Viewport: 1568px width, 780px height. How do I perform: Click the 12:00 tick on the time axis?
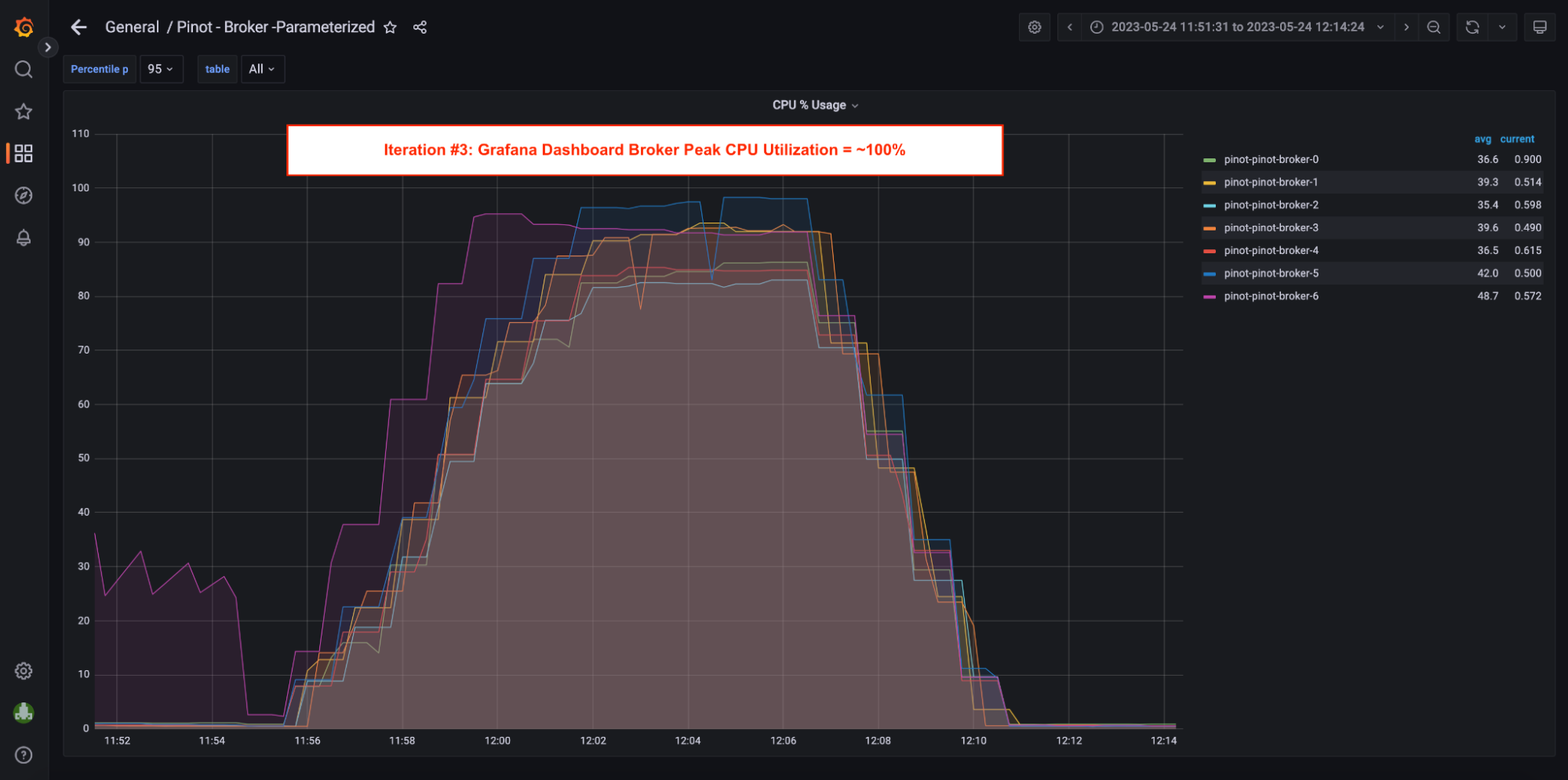click(x=497, y=741)
